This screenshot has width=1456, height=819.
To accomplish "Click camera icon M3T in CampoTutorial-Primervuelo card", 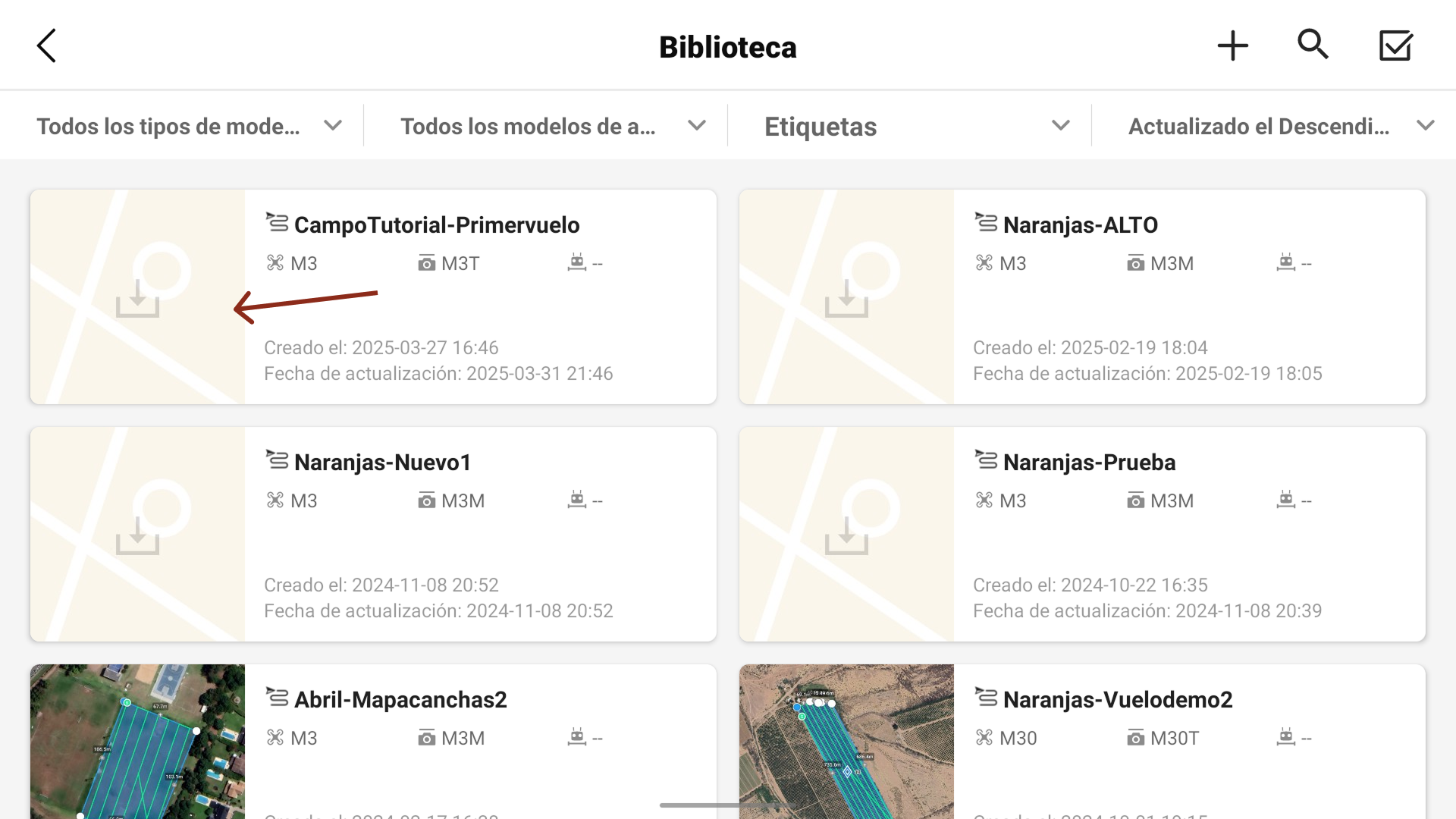I will pos(427,263).
